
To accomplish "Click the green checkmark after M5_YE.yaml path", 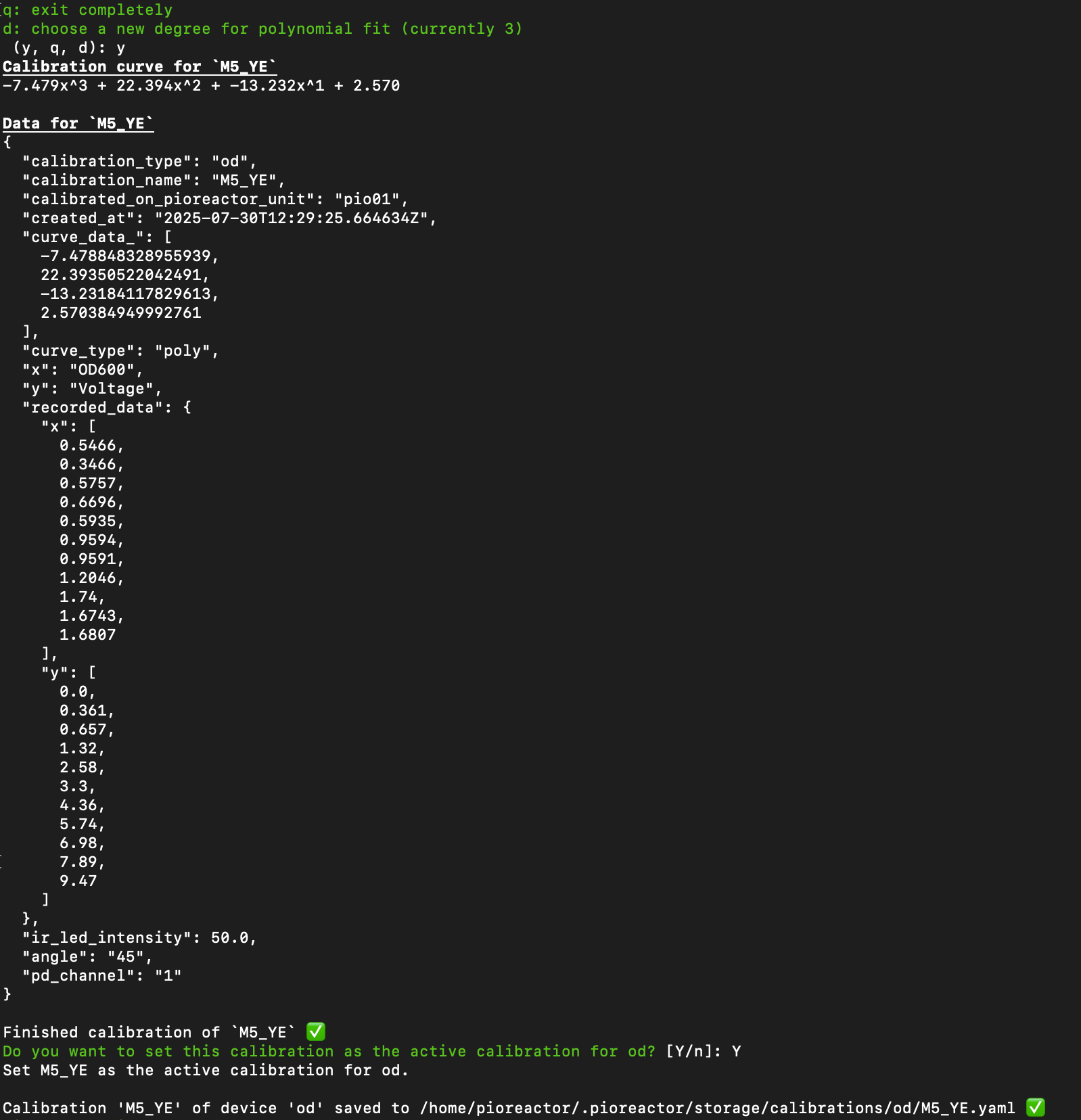I will pos(1036,1107).
